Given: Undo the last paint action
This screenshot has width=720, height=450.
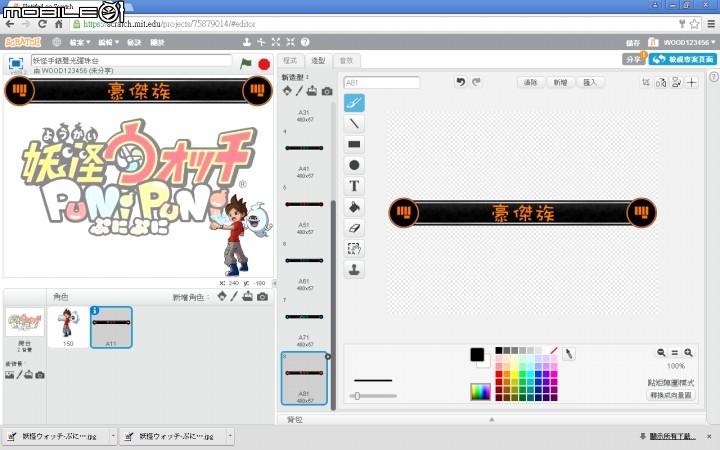Looking at the screenshot, I should (x=461, y=82).
